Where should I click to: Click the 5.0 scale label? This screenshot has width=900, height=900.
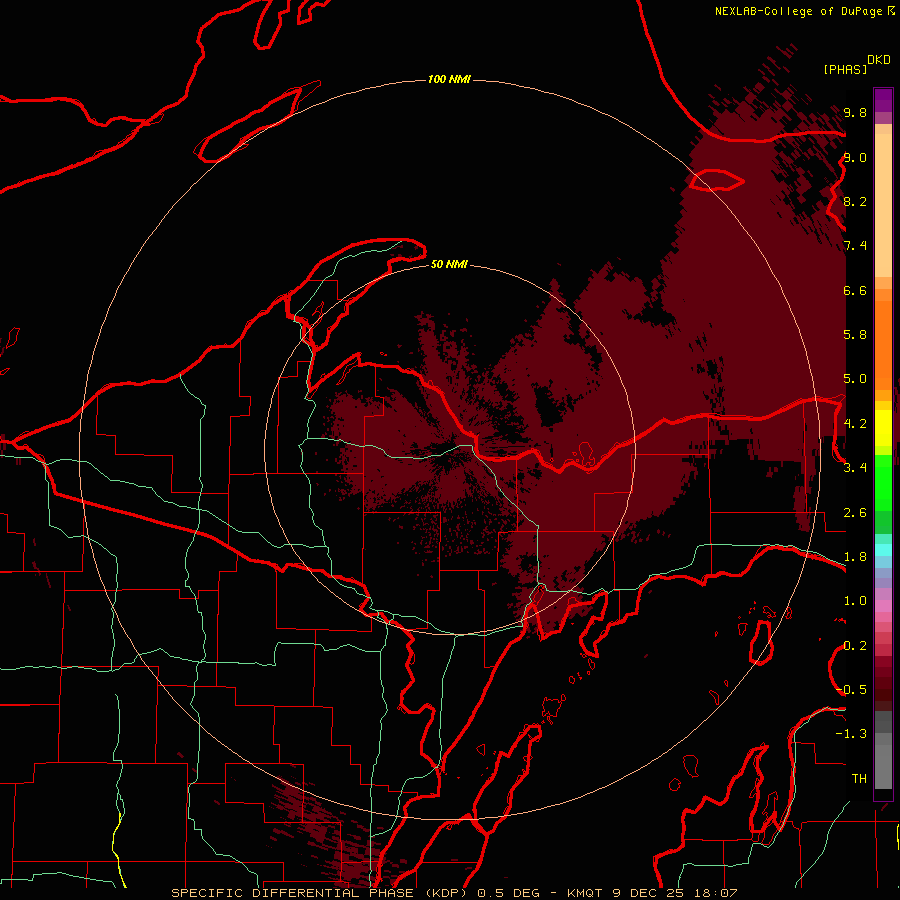pyautogui.click(x=855, y=379)
